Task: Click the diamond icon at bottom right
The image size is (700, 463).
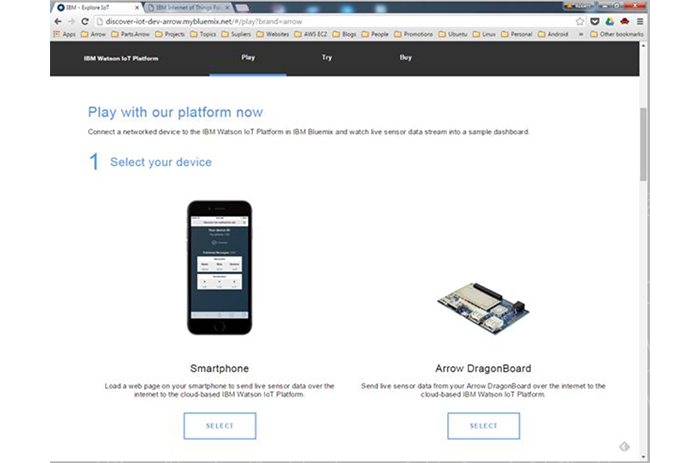Action: (625, 446)
